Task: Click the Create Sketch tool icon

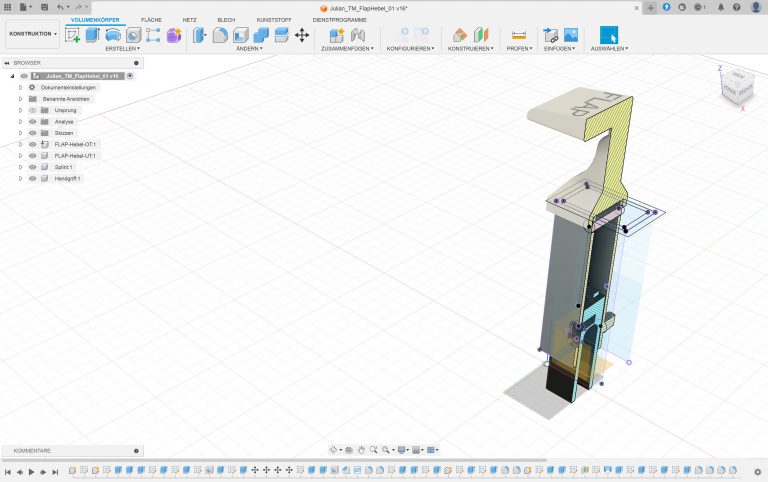Action: tap(72, 35)
